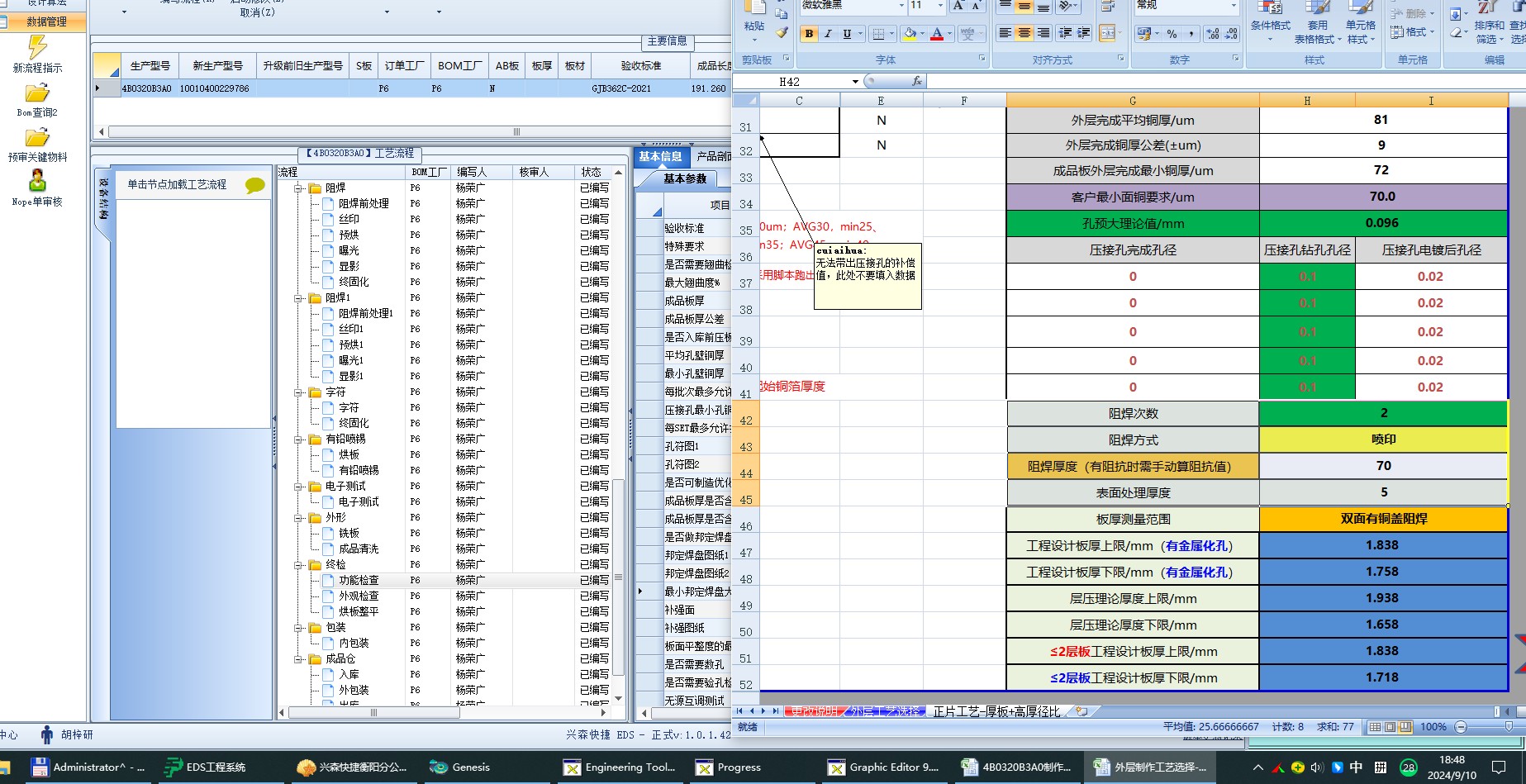This screenshot has height=784, width=1526.
Task: Switch to Normal view in status bar
Action: click(1375, 727)
